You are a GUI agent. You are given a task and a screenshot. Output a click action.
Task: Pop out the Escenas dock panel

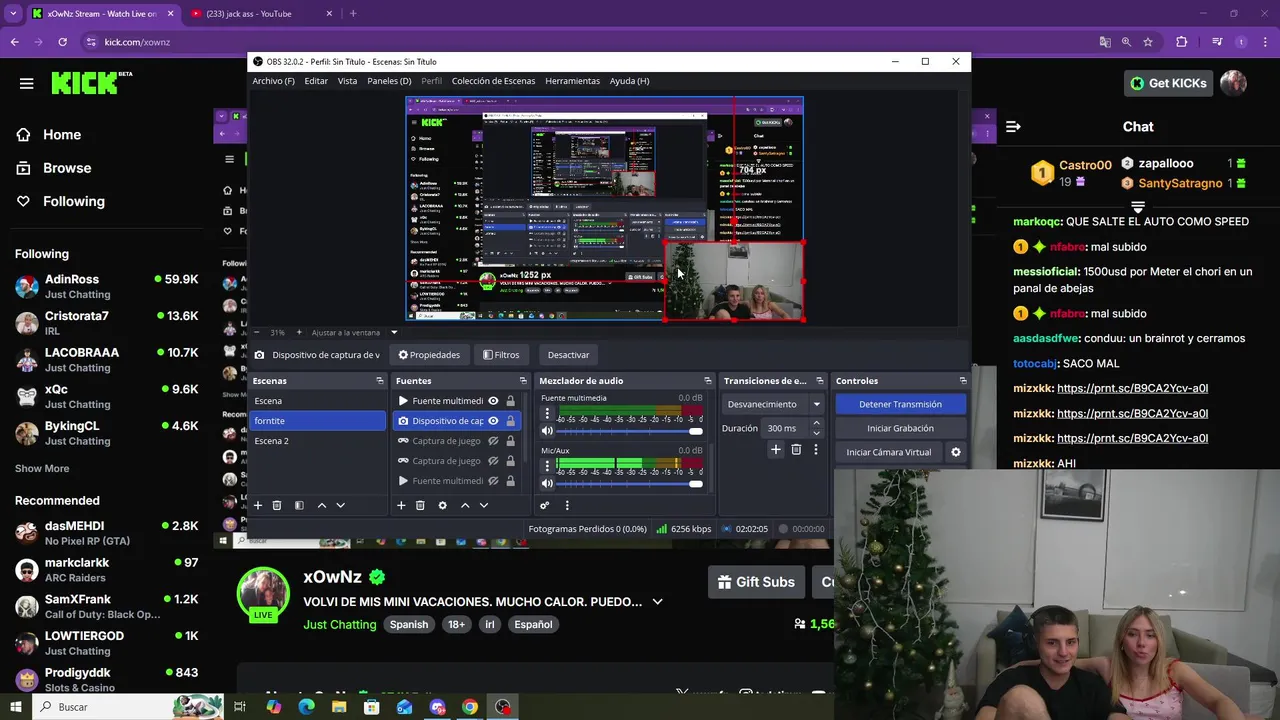pyautogui.click(x=380, y=381)
